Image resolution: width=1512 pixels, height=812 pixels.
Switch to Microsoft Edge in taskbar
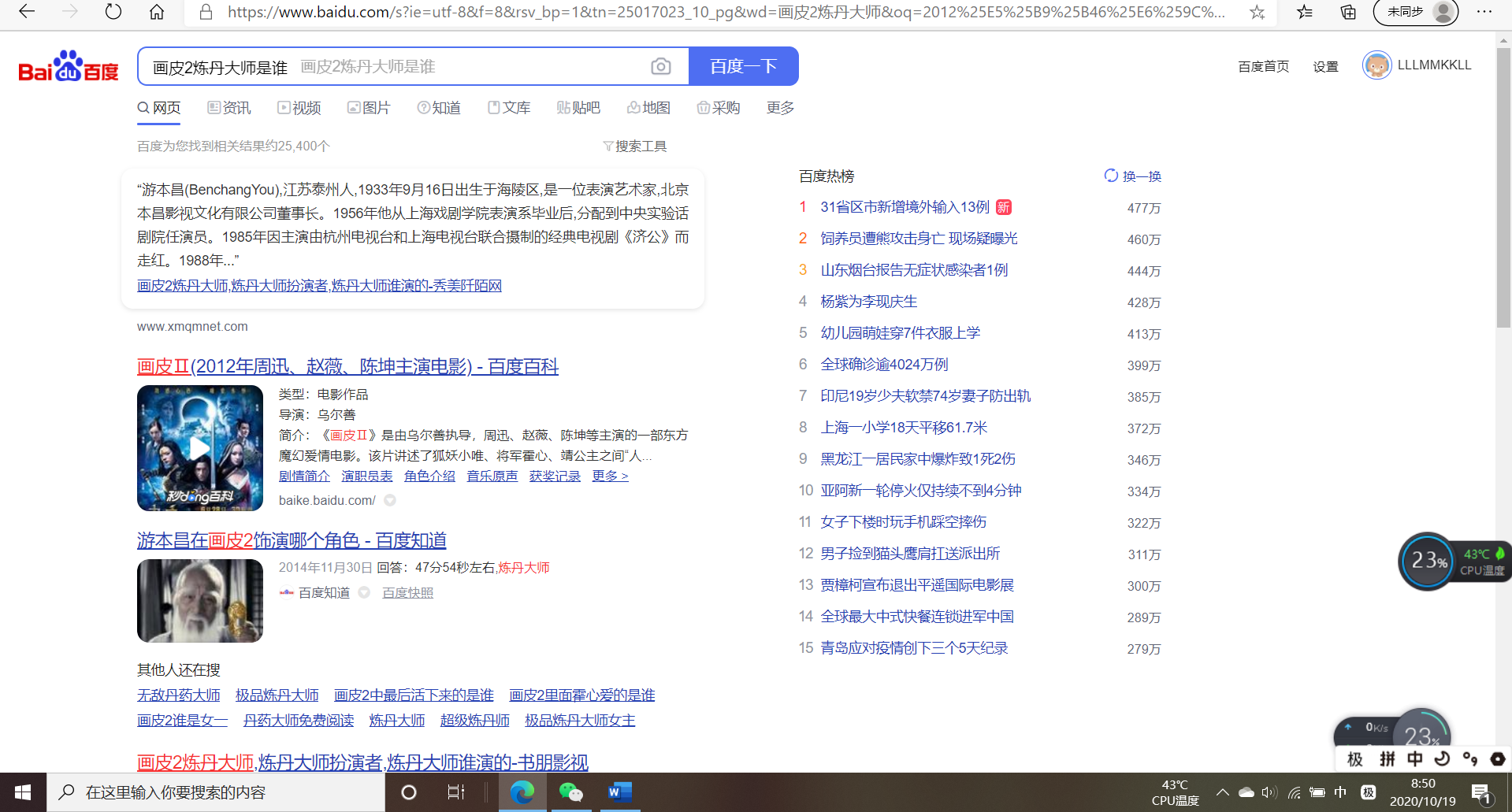(522, 792)
